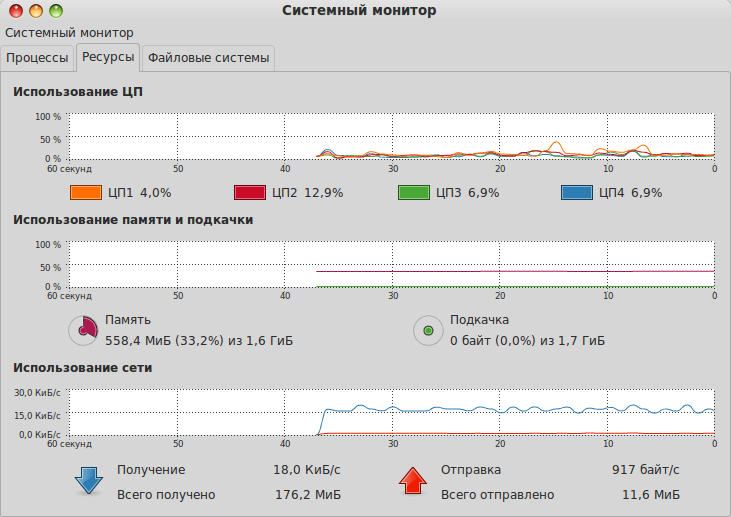This screenshot has height=517, width=731.
Task: Click the network usage history graph
Action: click(x=390, y=412)
